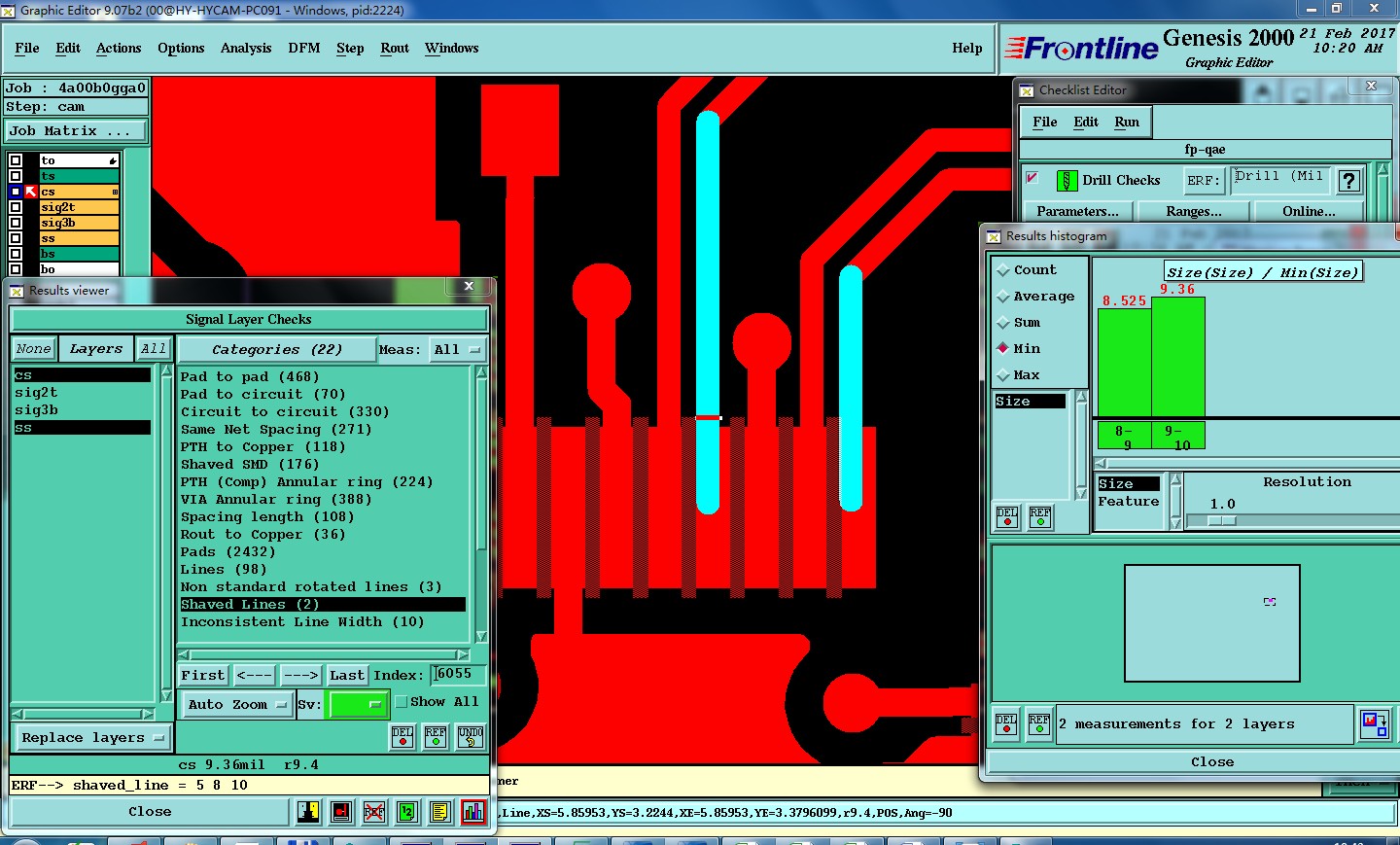
Task: Click the black-and-yellow silhouette icon beside Results viewer Close
Action: [308, 812]
